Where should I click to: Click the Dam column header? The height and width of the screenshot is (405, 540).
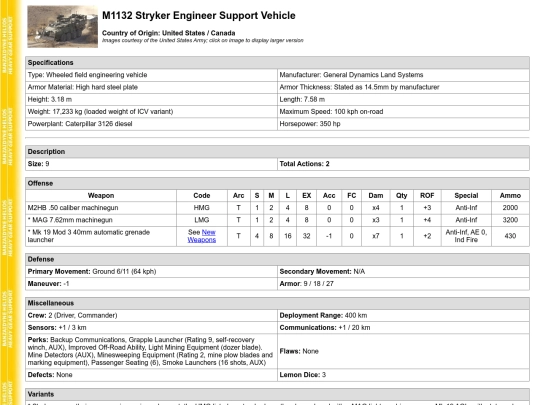tap(376, 196)
